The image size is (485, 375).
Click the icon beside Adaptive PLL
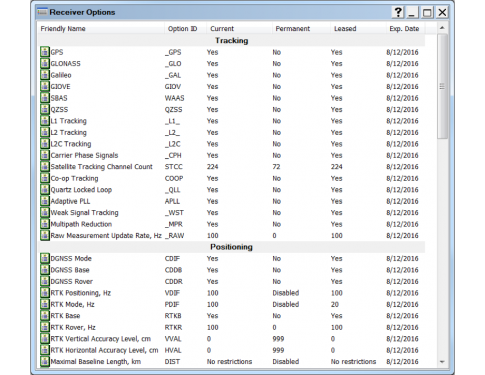[x=45, y=201]
